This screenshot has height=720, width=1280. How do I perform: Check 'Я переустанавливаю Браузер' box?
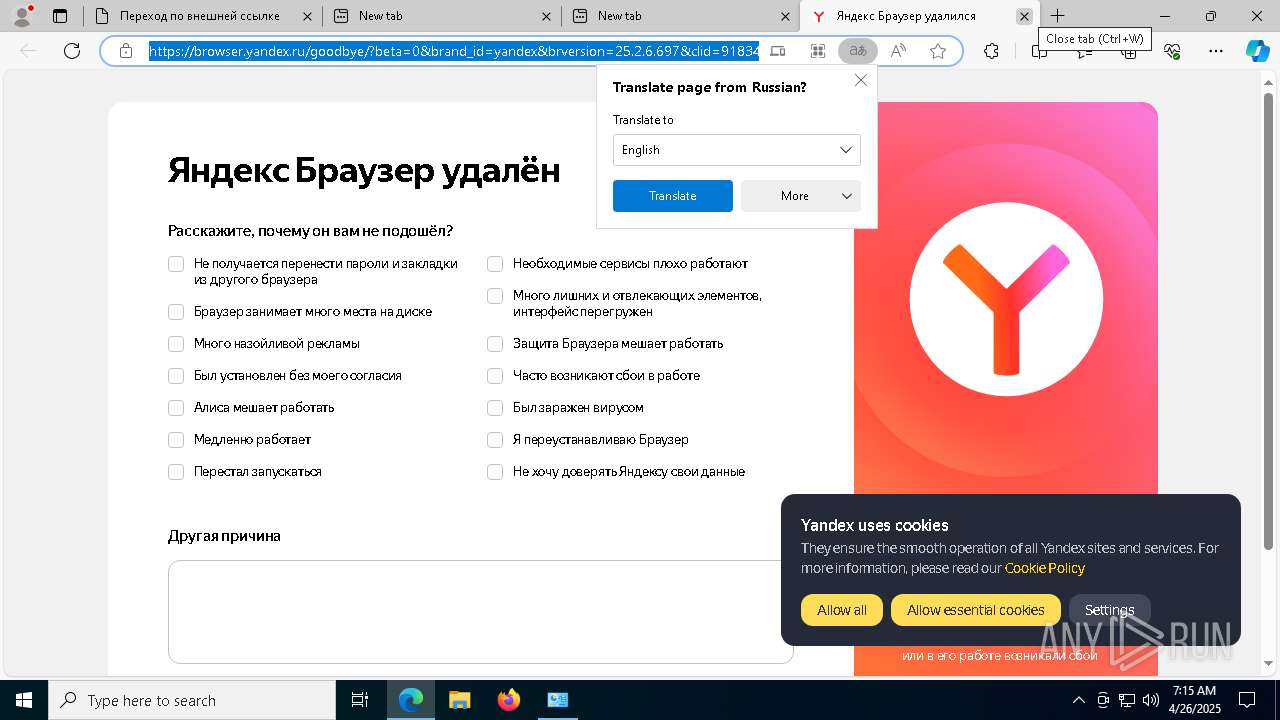(495, 440)
